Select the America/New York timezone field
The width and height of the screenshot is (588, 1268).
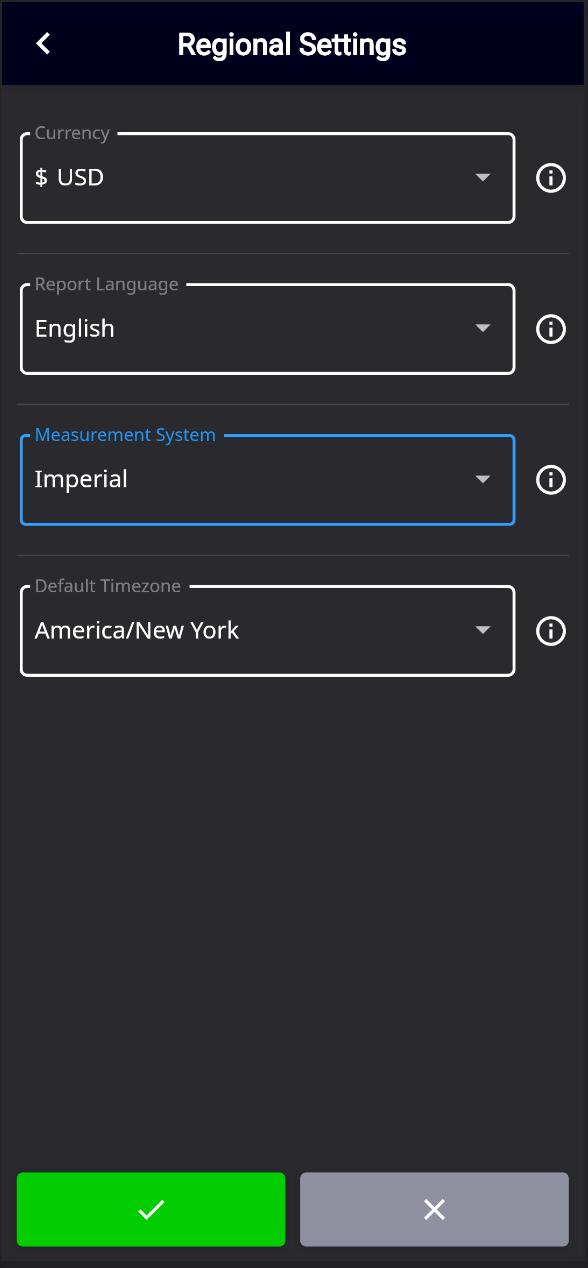pos(268,631)
